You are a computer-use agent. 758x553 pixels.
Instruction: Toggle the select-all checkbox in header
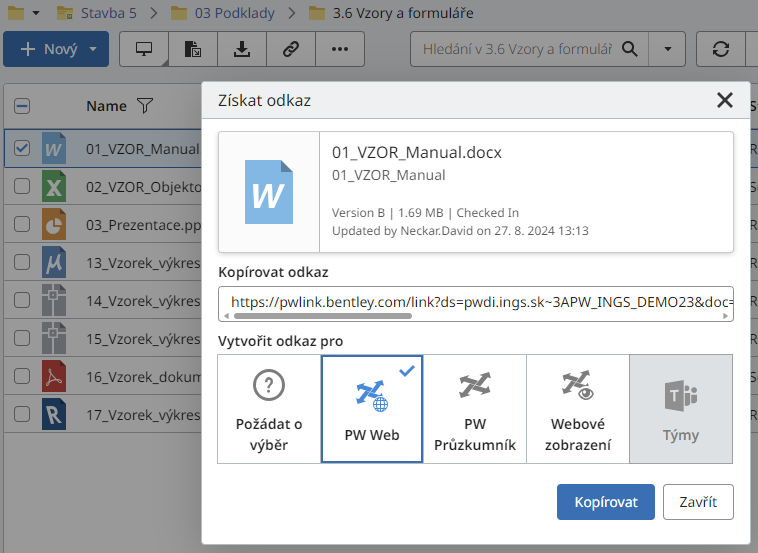22,106
